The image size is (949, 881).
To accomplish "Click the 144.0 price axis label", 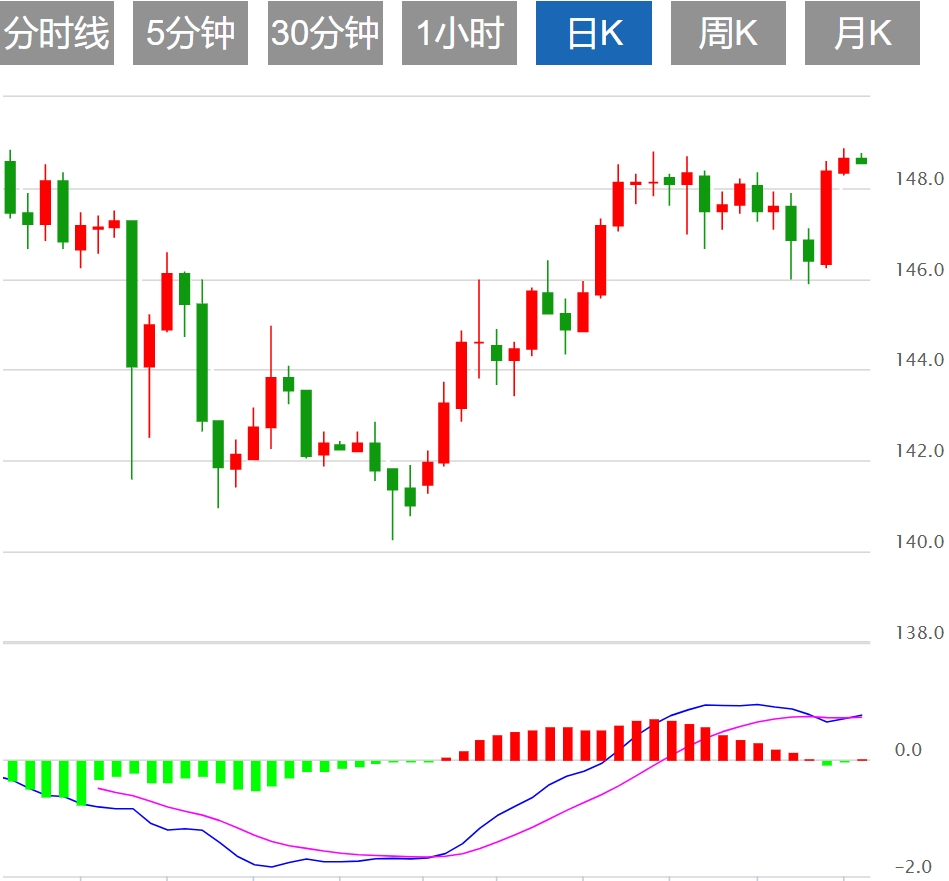I will 920,360.
